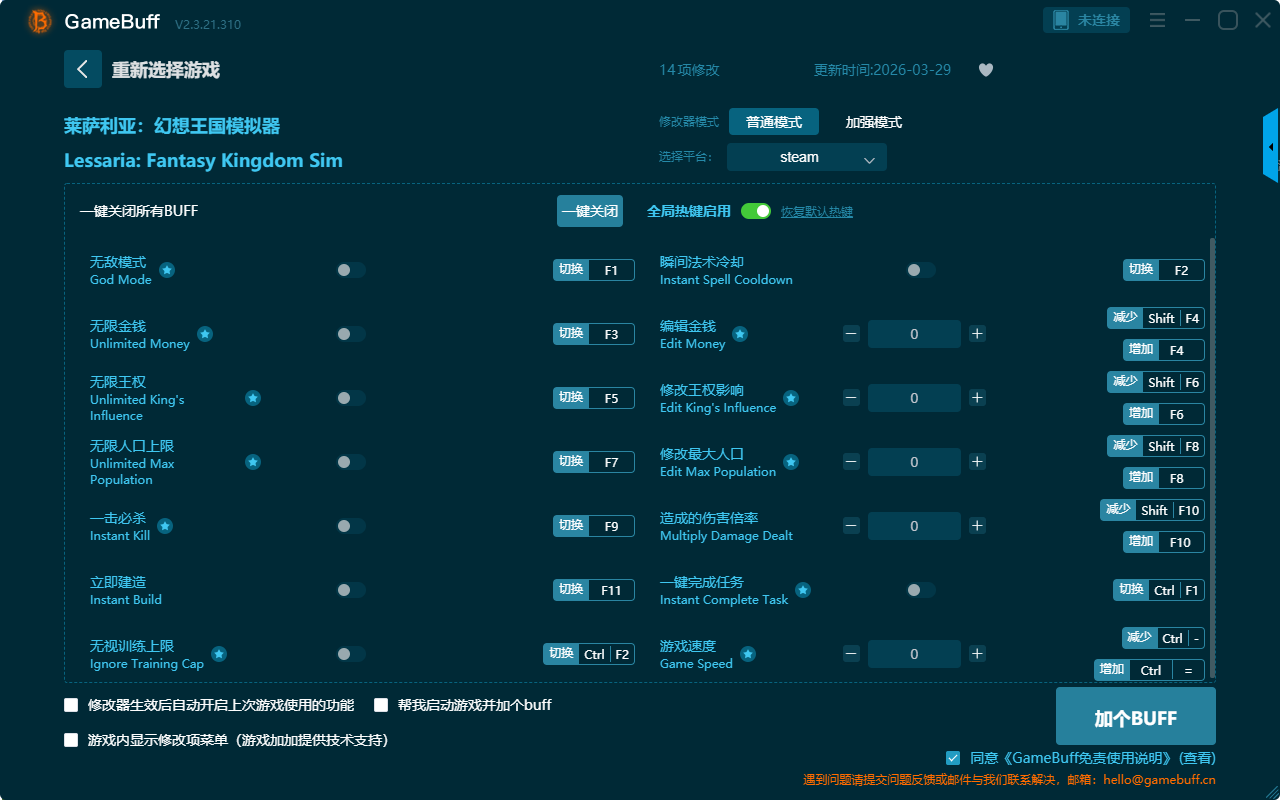Switch to 加强模式 enhanced mode tab

(873, 122)
